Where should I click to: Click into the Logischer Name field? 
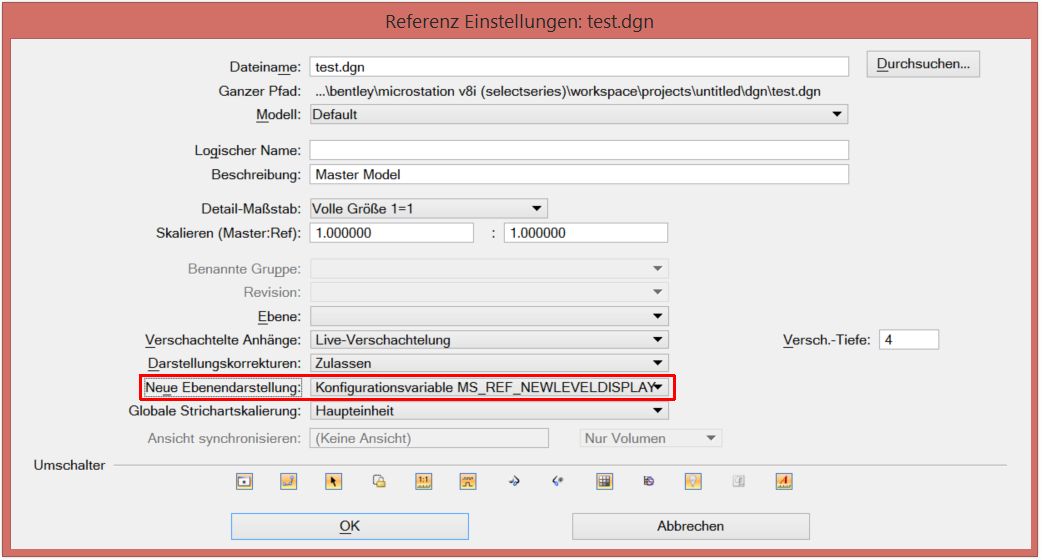[x=579, y=150]
